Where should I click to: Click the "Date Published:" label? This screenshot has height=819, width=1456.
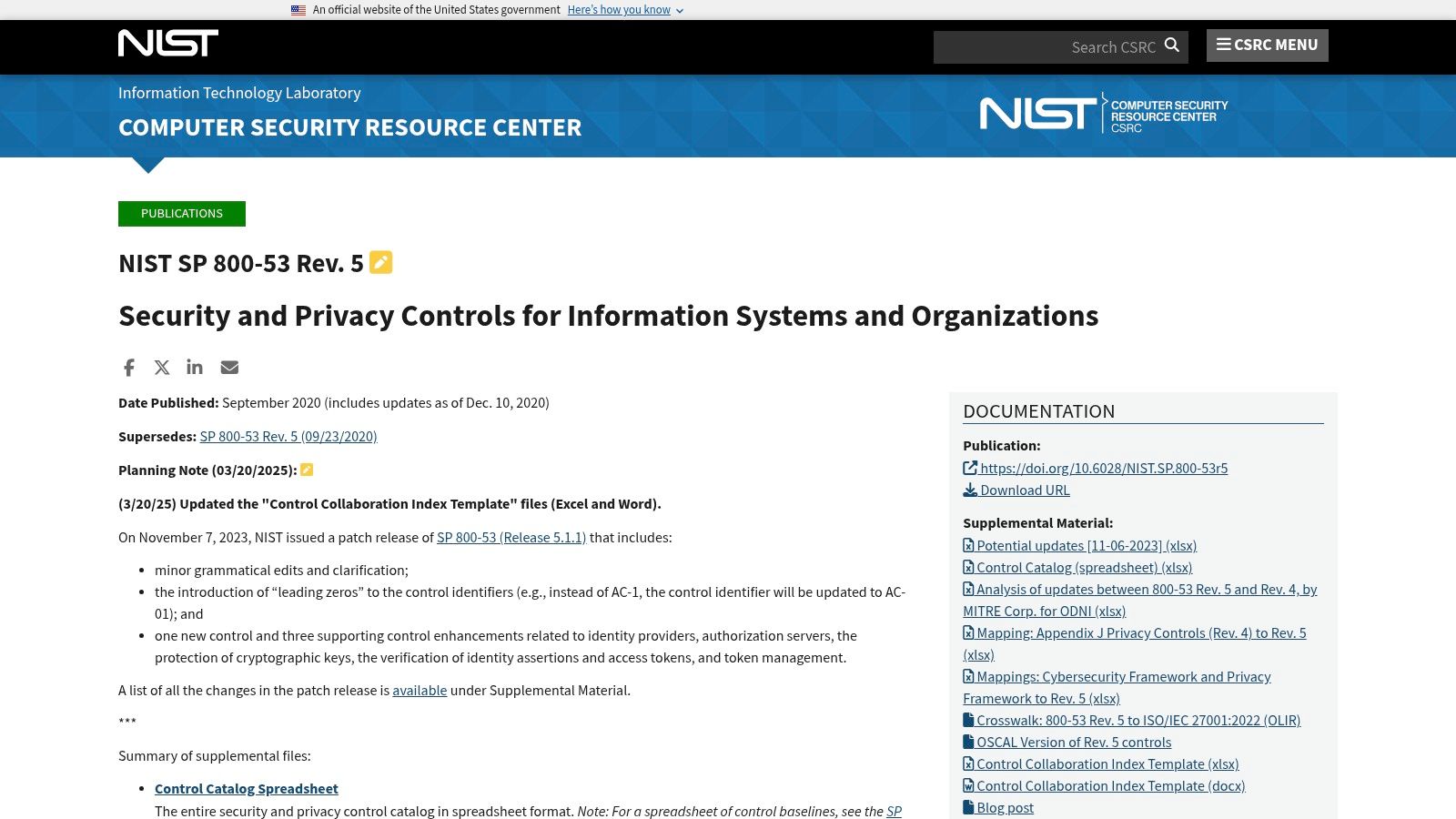tap(168, 403)
